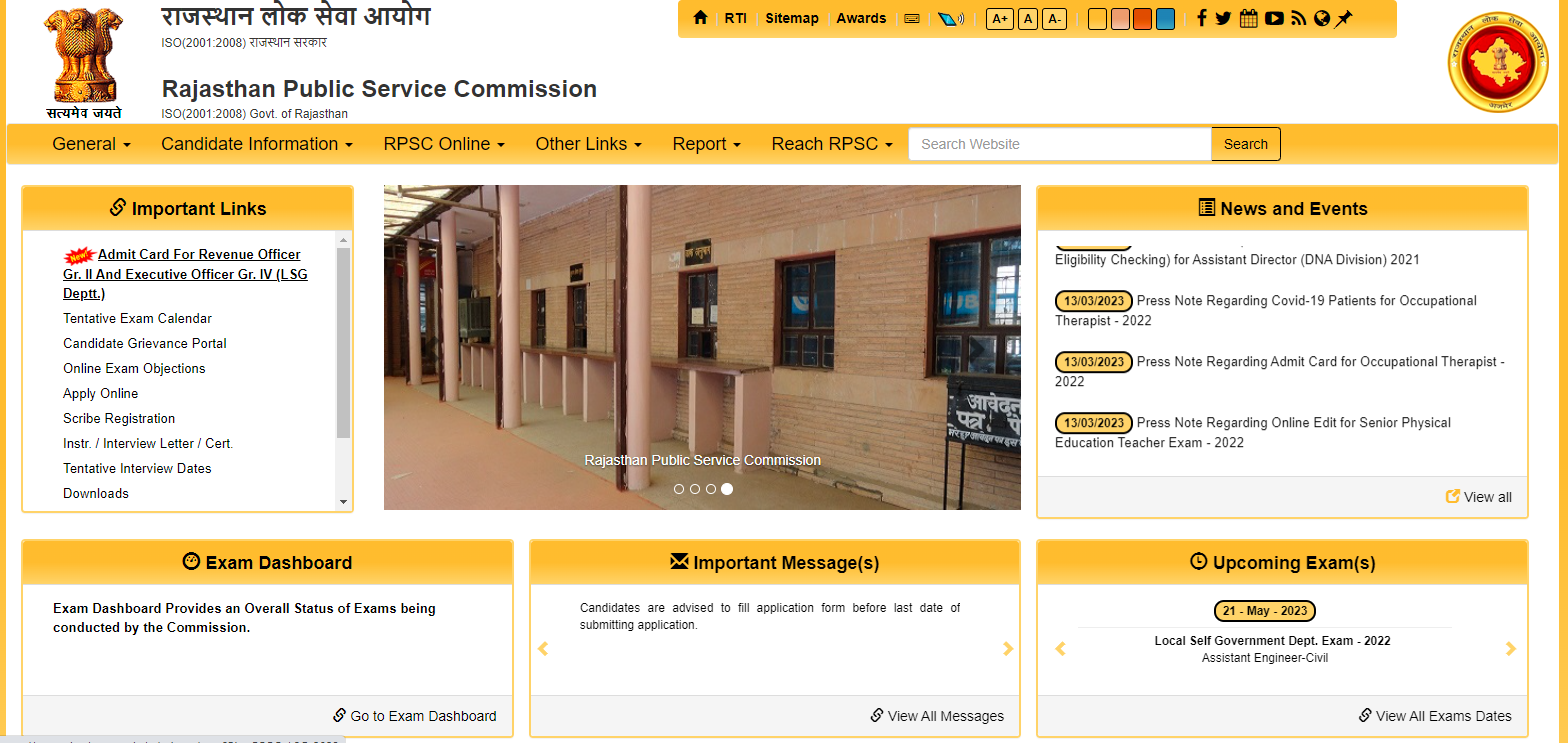1568x743 pixels.
Task: Select second slideshow indicator dot
Action: [x=695, y=489]
